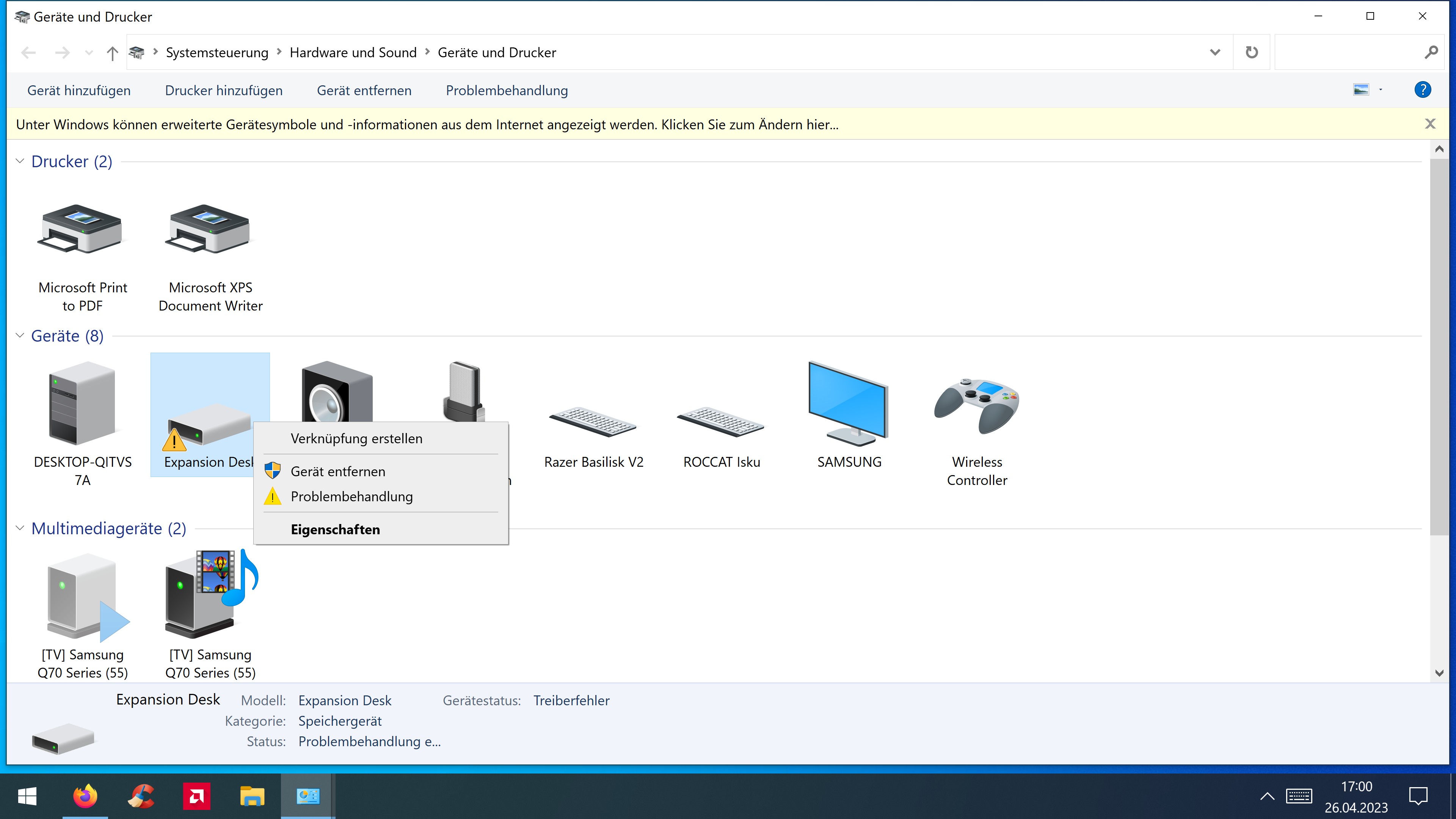Image resolution: width=1456 pixels, height=819 pixels.
Task: Collapse the Multimediageräte group
Action: pos(20,528)
